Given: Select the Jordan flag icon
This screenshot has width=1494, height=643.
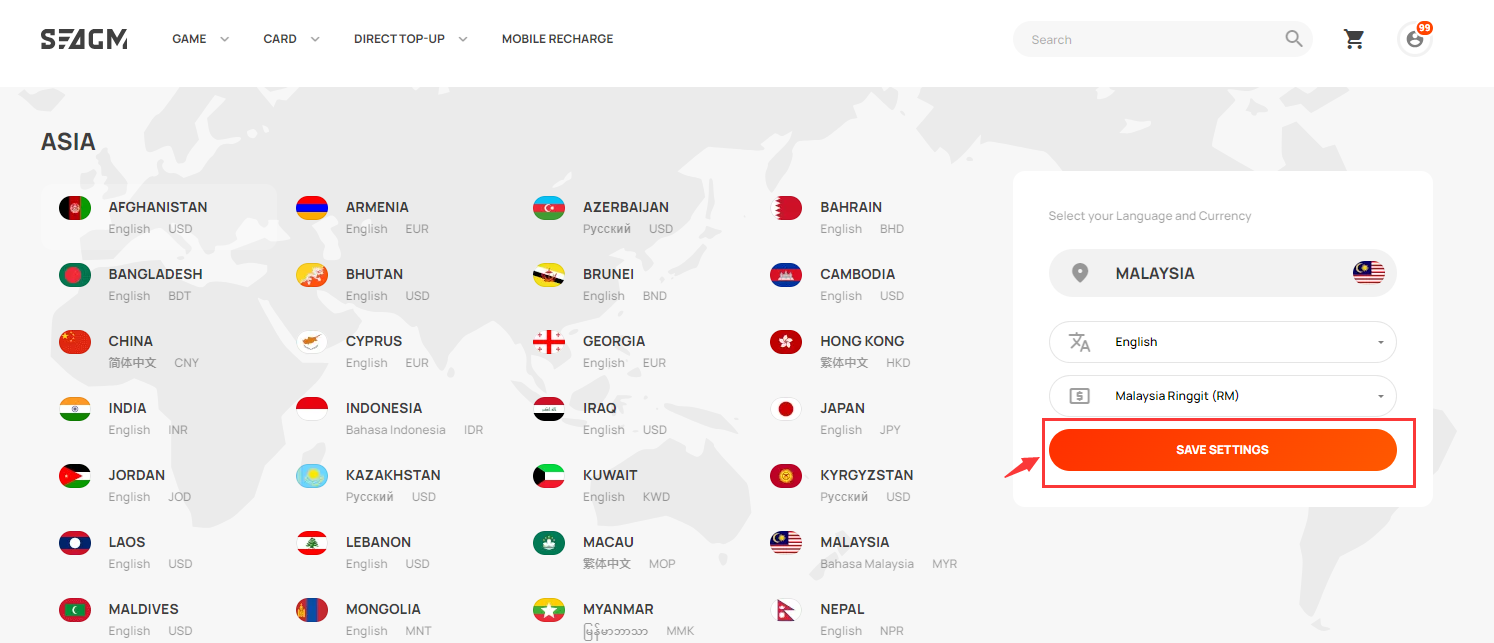Looking at the screenshot, I should [75, 476].
